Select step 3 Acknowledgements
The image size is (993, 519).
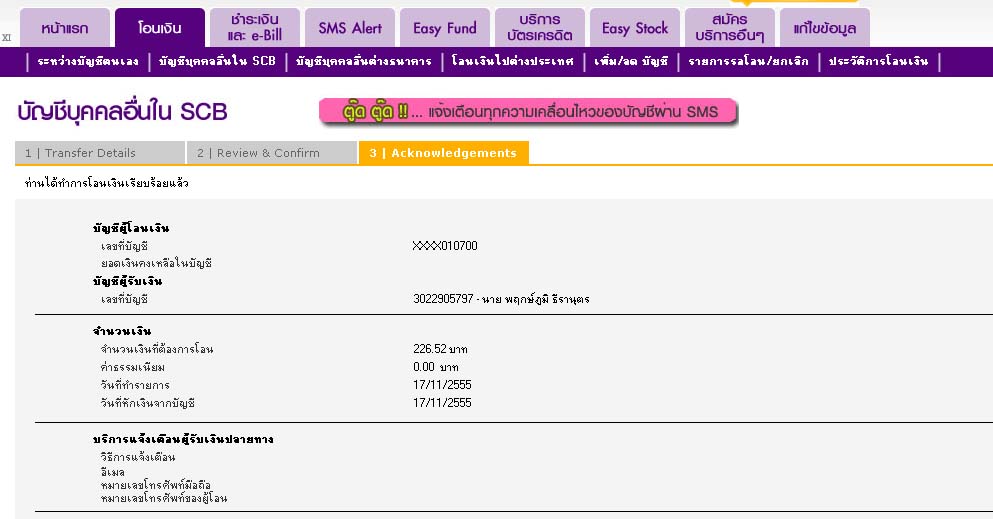tap(443, 153)
